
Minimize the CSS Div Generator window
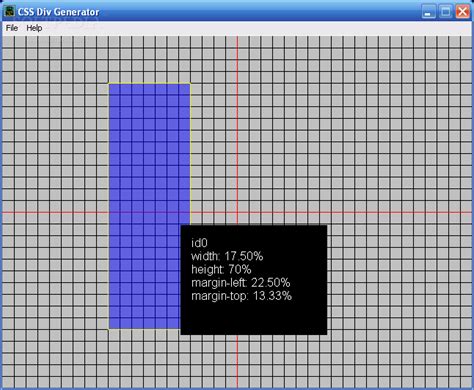428,12
